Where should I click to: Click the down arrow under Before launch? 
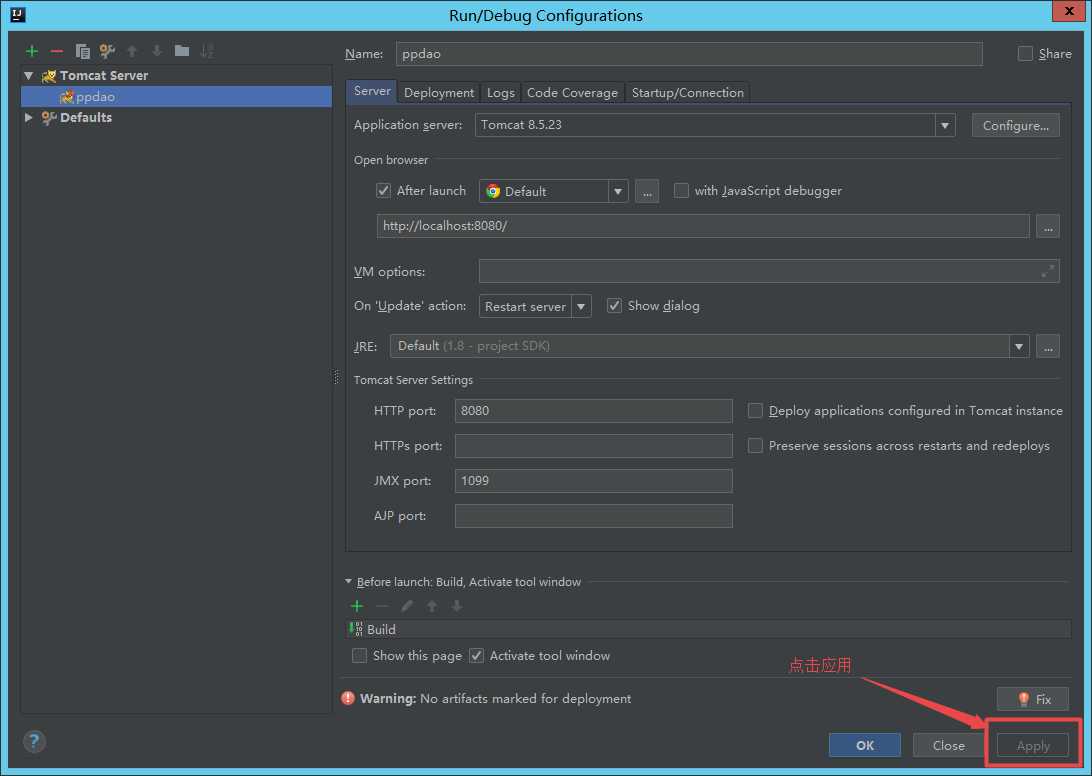(457, 606)
